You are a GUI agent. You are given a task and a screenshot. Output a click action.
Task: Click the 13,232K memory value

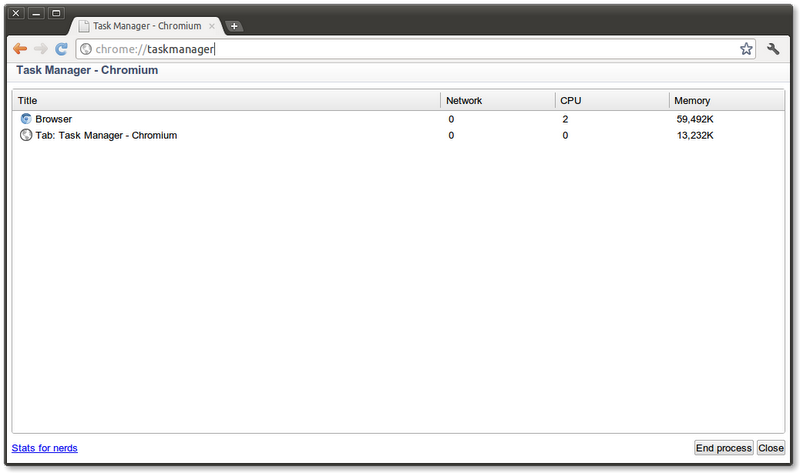click(x=695, y=135)
